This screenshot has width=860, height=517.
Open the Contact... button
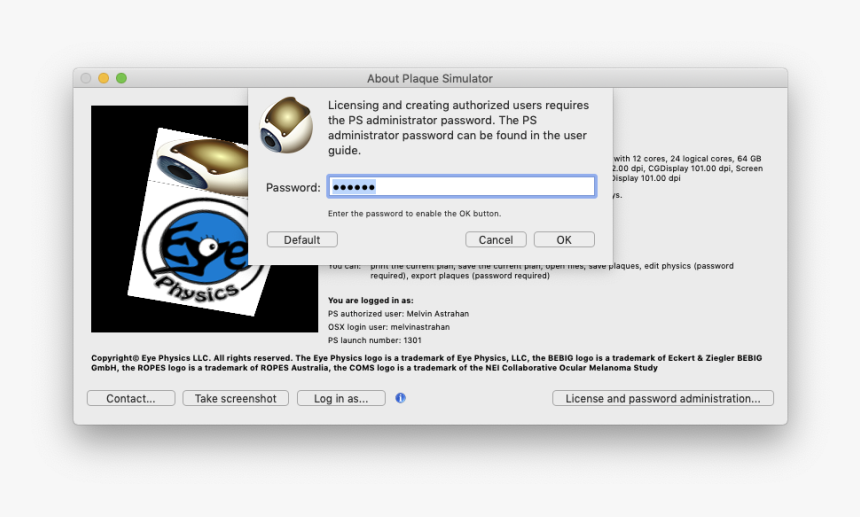coord(131,398)
